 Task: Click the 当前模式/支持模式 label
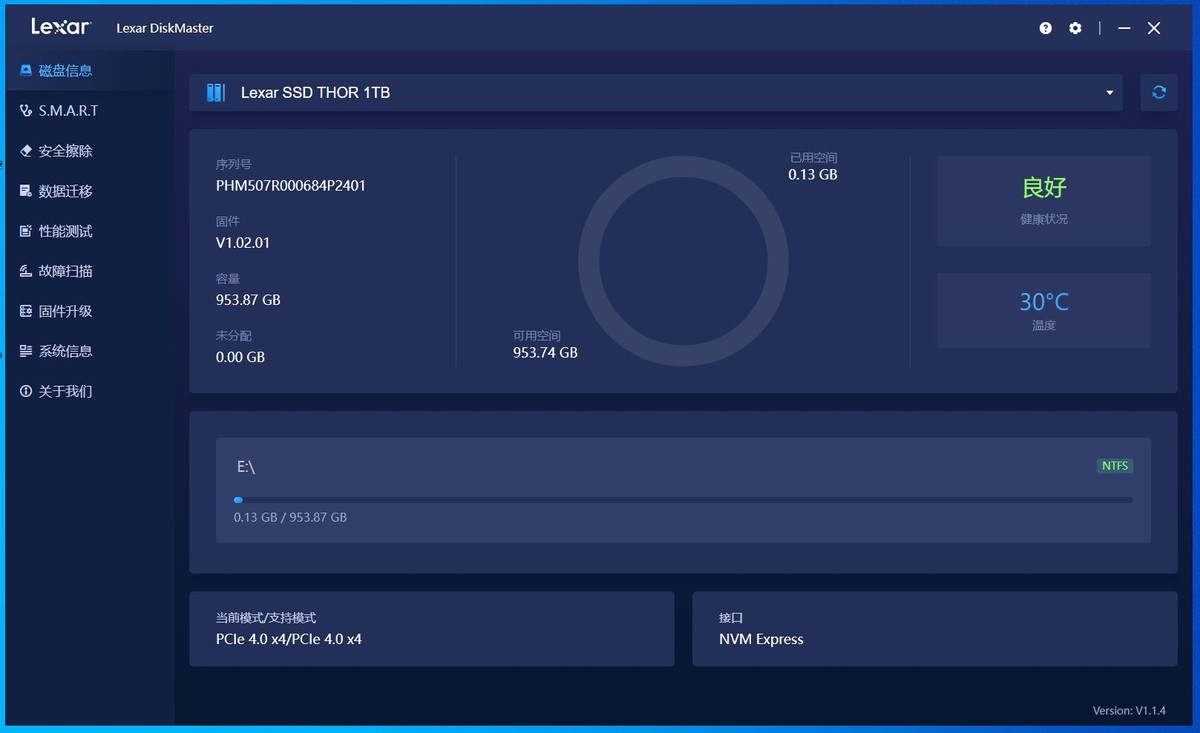pos(266,618)
